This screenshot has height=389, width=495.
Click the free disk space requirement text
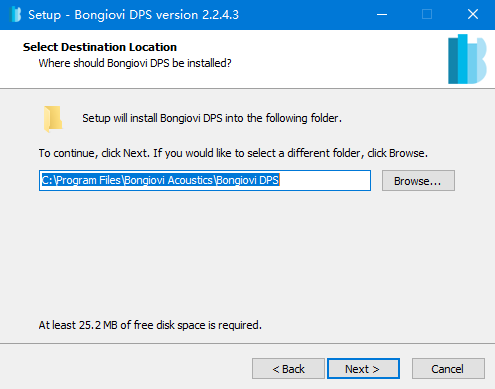tap(150, 325)
